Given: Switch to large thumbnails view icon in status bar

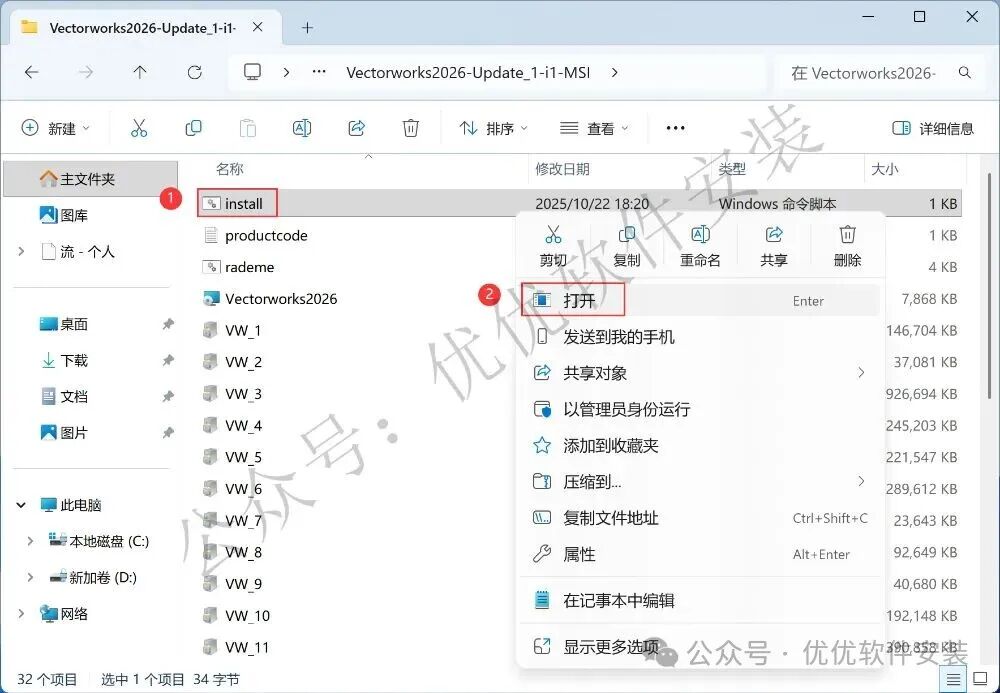Looking at the screenshot, I should click(x=981, y=679).
